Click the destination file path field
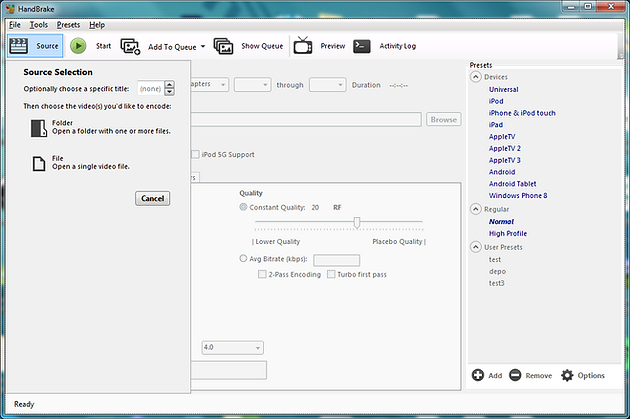Screen dimensions: 630x419 point(306,119)
